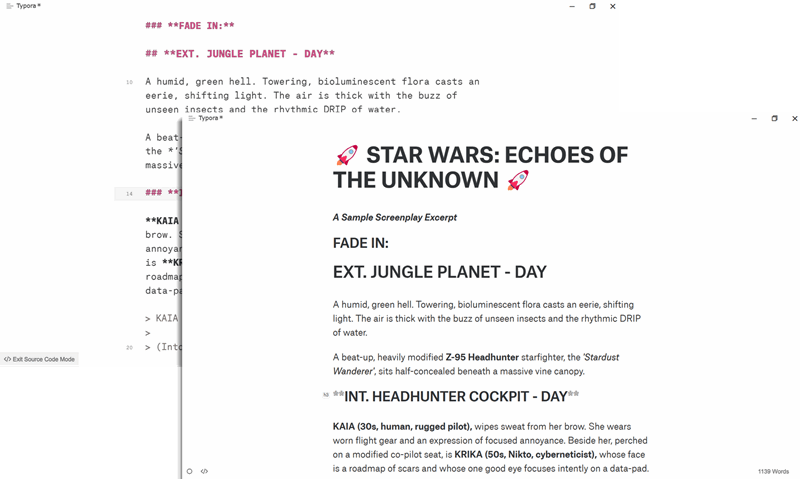Restore down the front Typora preview window
800x479 pixels.
pyautogui.click(x=774, y=118)
